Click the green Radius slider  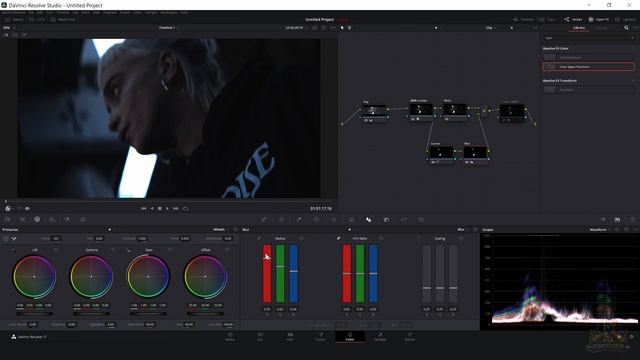[x=280, y=273]
